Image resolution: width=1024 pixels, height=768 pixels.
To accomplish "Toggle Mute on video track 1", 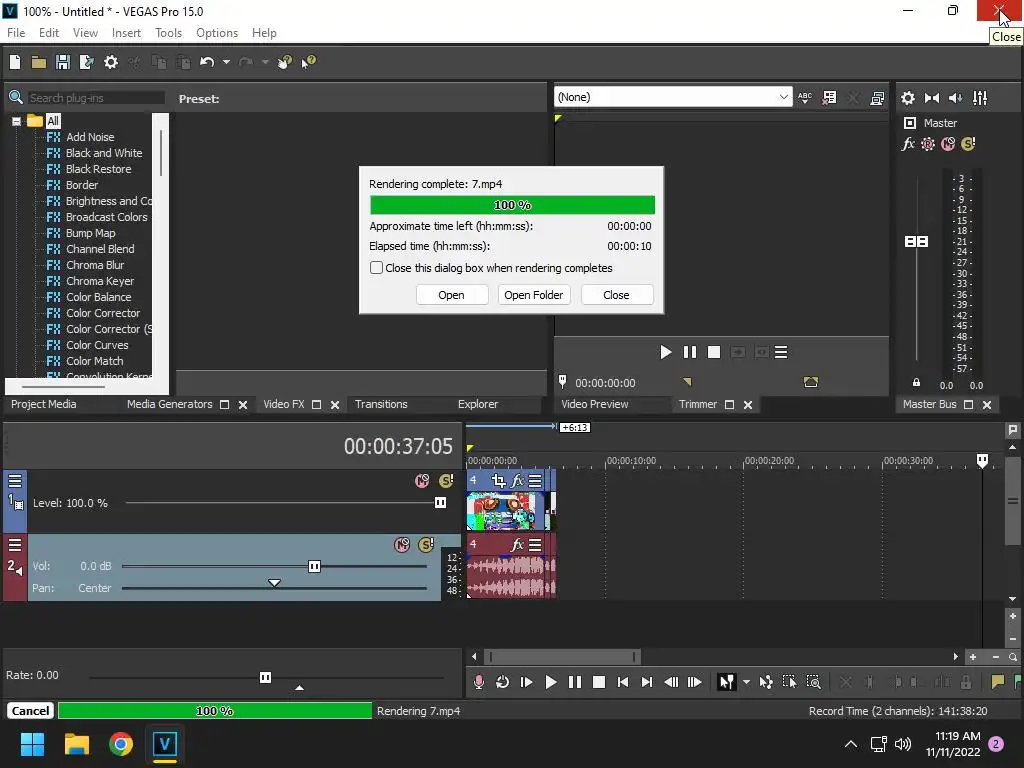I will pyautogui.click(x=422, y=481).
